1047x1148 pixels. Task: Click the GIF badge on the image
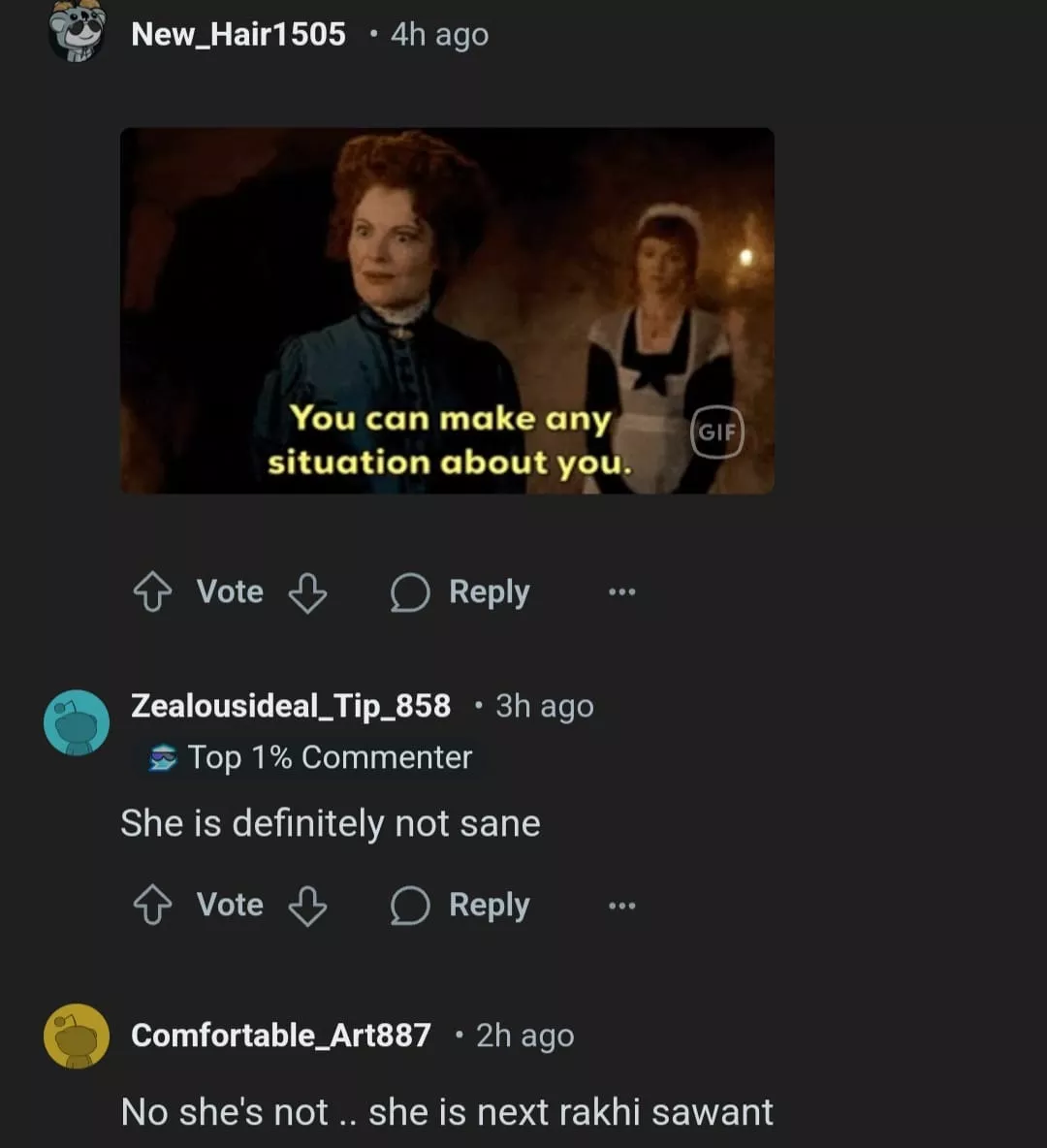pos(716,432)
